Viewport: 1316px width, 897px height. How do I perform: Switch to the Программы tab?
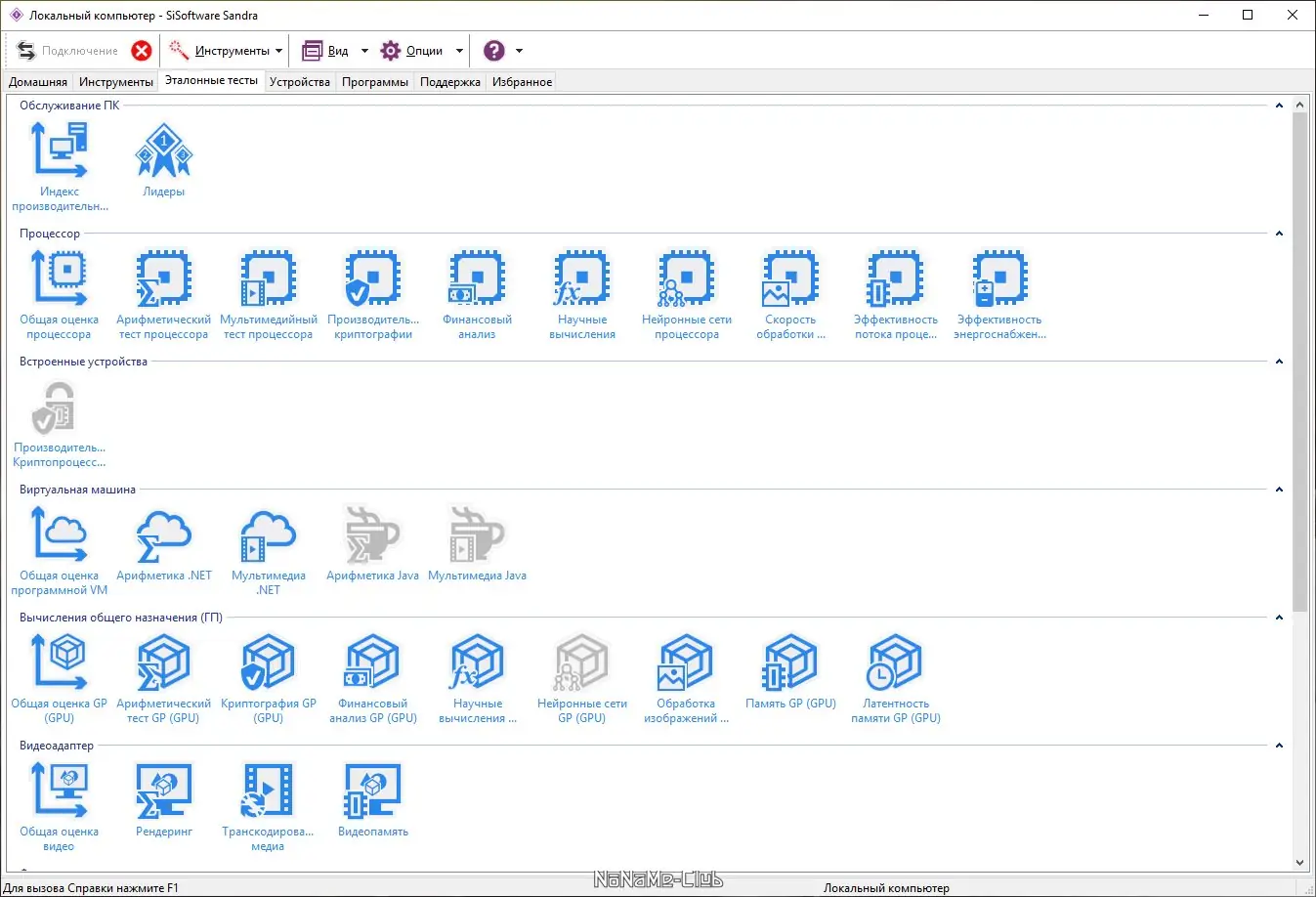coord(375,82)
